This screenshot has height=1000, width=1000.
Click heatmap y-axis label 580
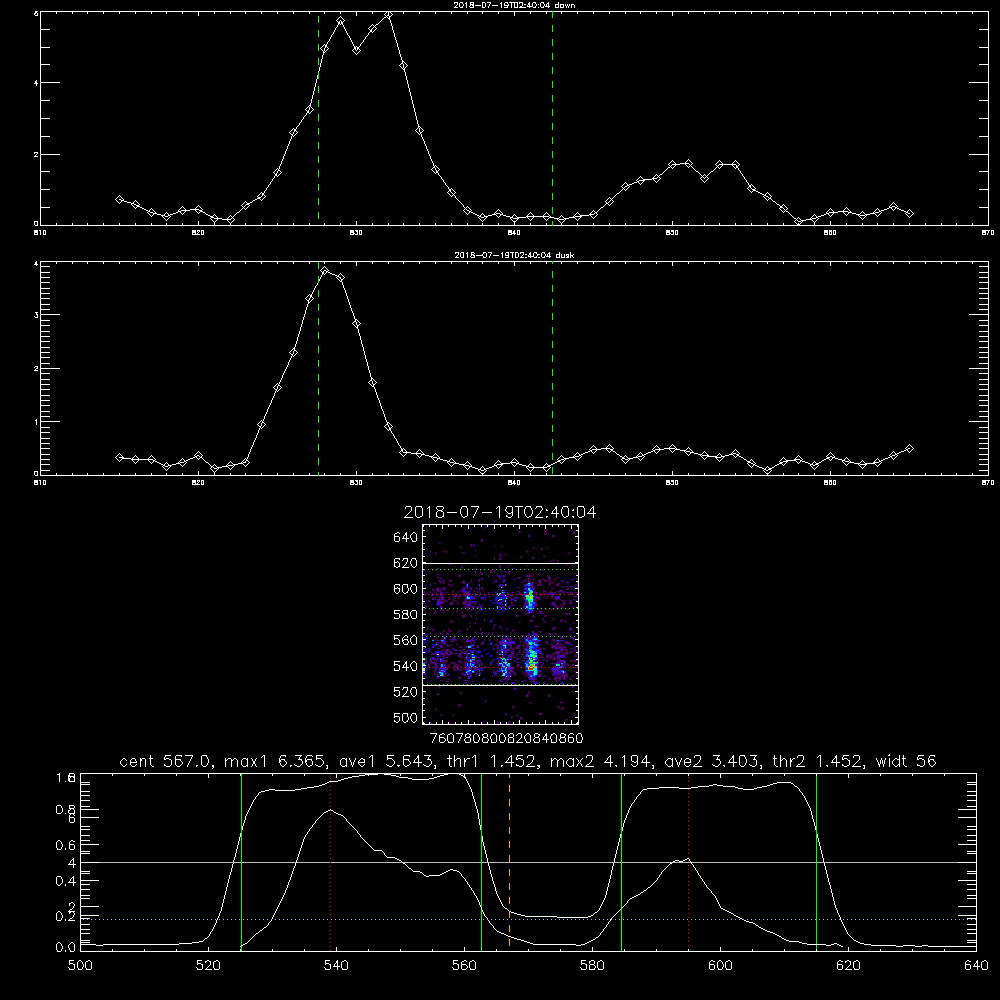pyautogui.click(x=406, y=615)
